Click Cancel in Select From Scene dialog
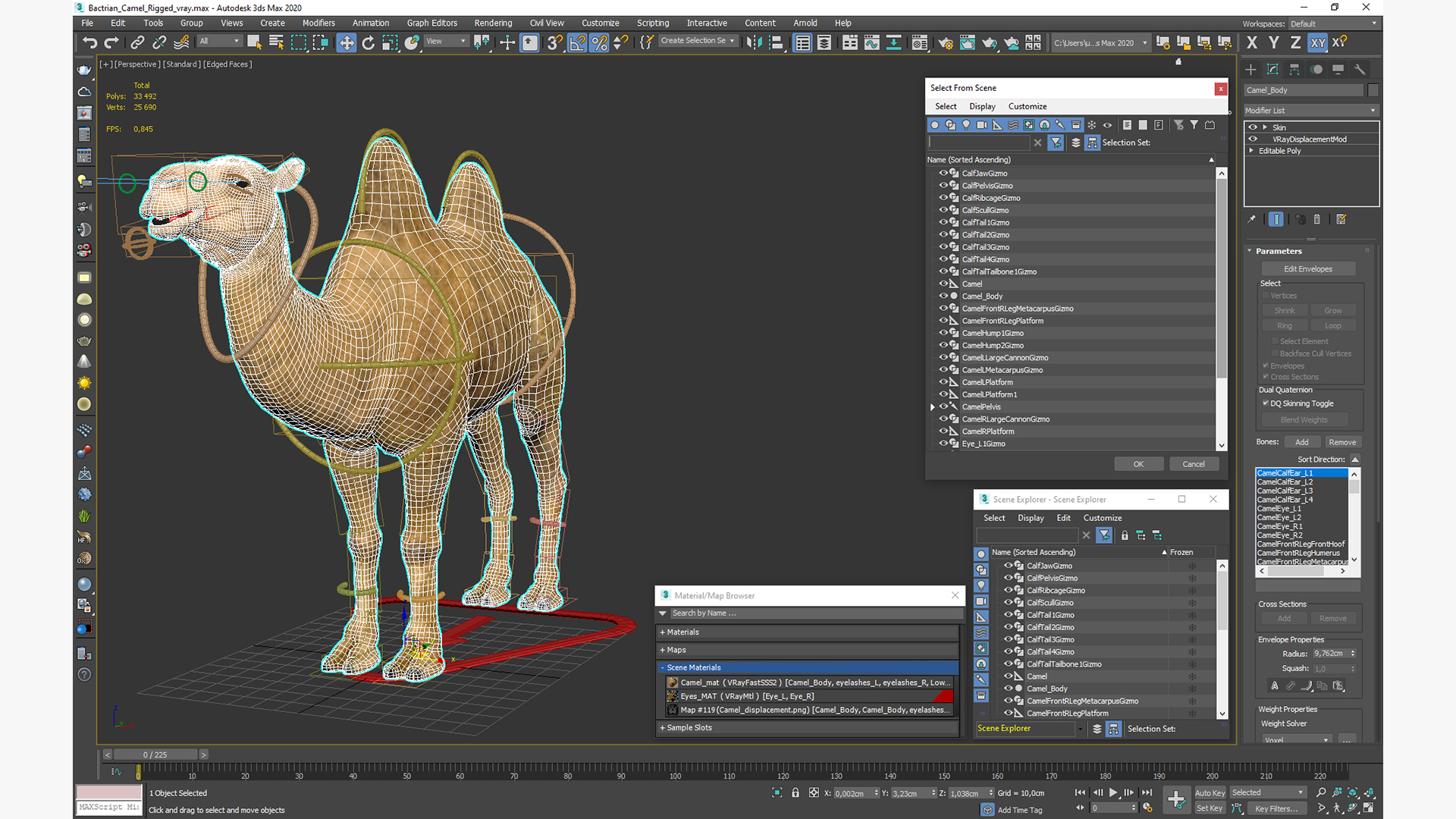Screen dimensions: 1456x819 point(1194,464)
